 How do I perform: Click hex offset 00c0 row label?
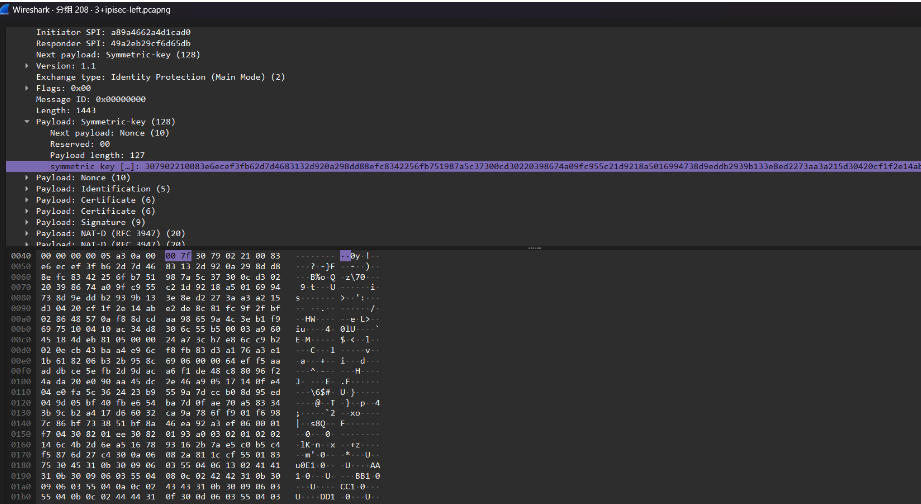click(x=21, y=340)
